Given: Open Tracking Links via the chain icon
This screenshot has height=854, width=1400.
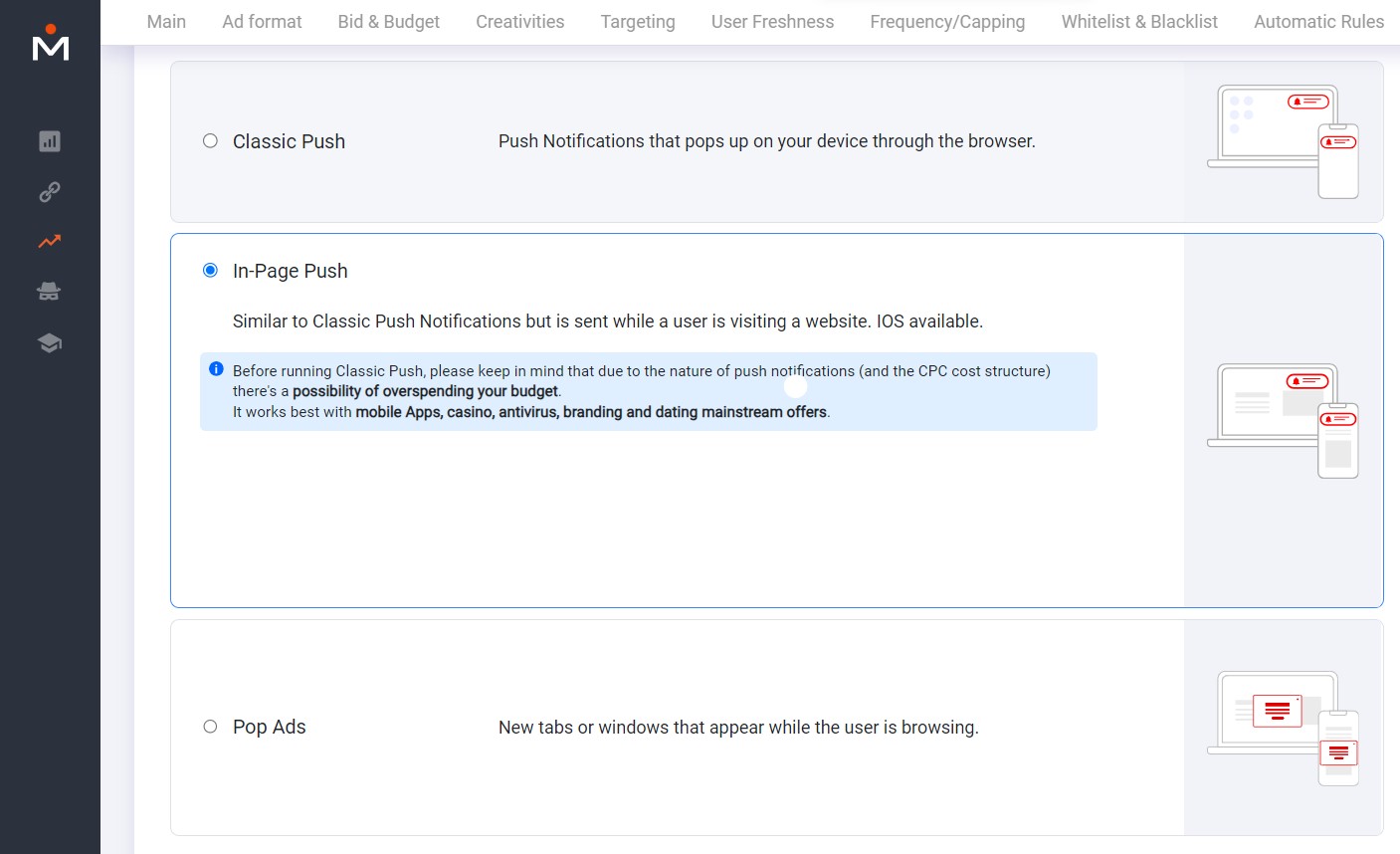Looking at the screenshot, I should [x=49, y=191].
